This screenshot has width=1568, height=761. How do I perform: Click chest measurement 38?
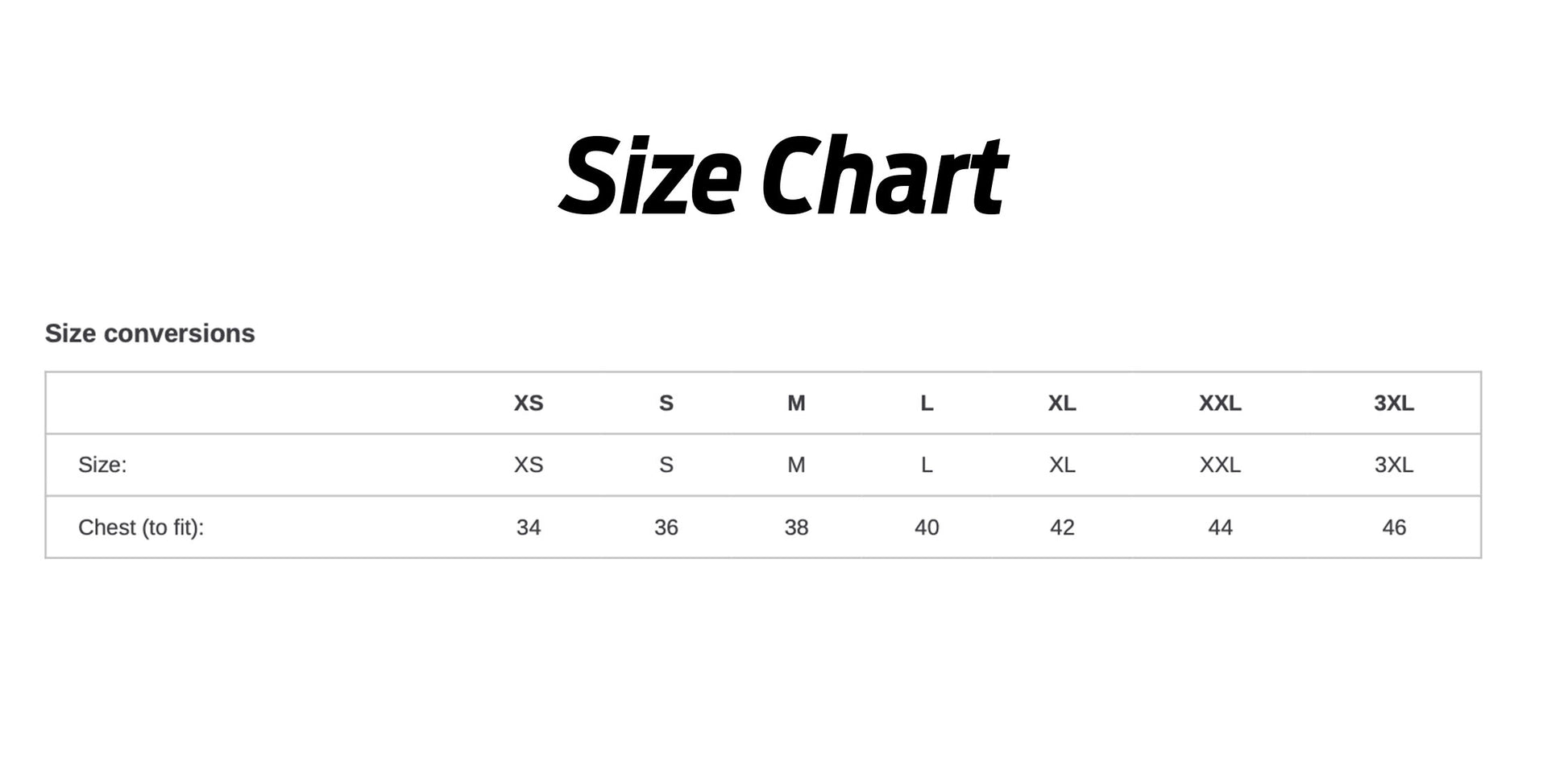coord(796,527)
